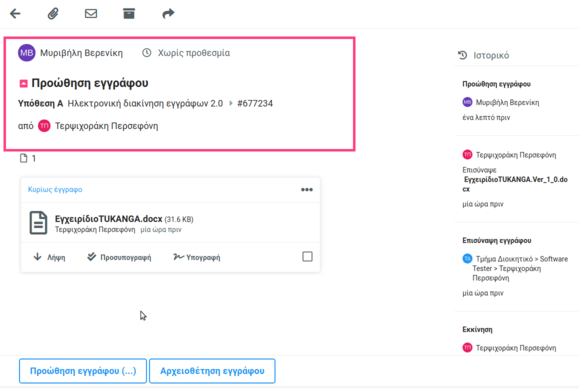The image size is (579, 389).
Task: Click Ηλεκτρονική διακίνηση εγγράφων 2.0 breadcrumb
Action: pos(145,103)
